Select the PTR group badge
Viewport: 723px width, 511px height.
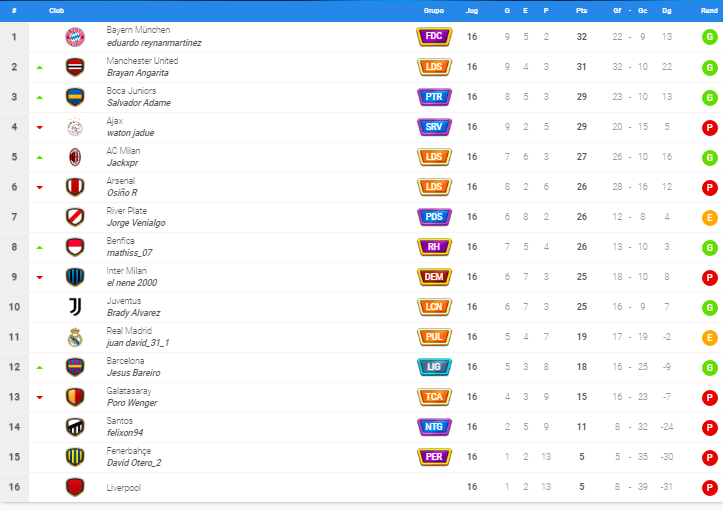click(x=434, y=97)
